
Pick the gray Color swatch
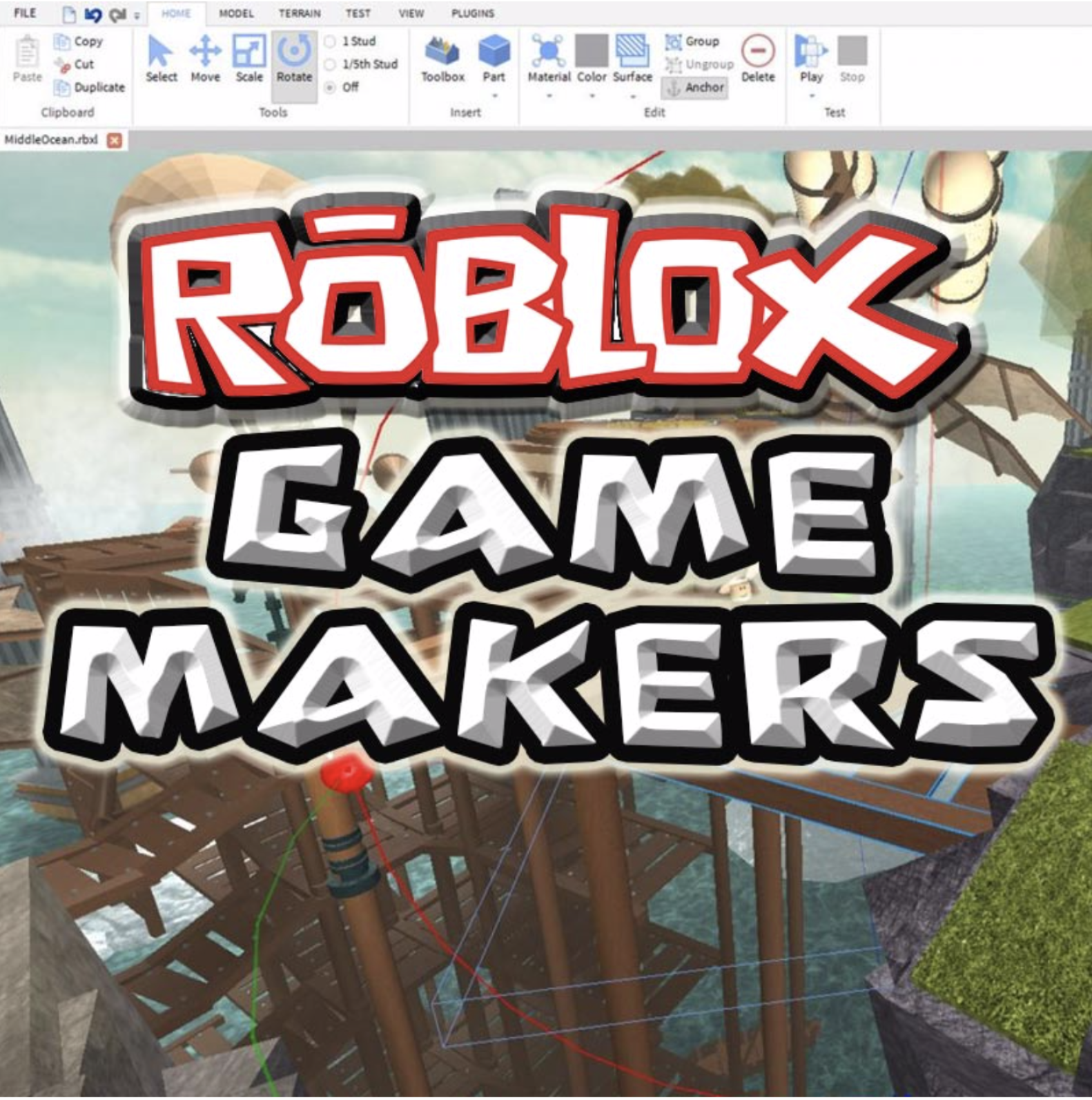click(x=592, y=50)
